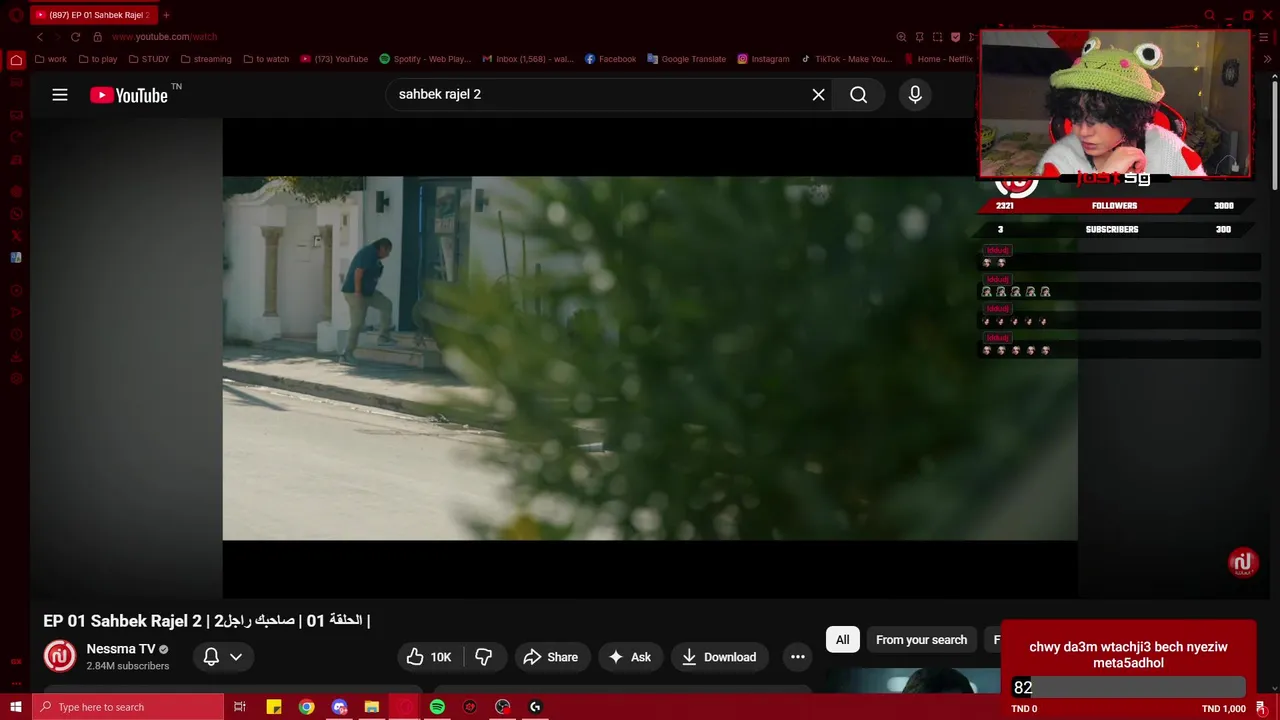Open a new browser tab
Image resolution: width=1280 pixels, height=720 pixels.
pyautogui.click(x=166, y=15)
